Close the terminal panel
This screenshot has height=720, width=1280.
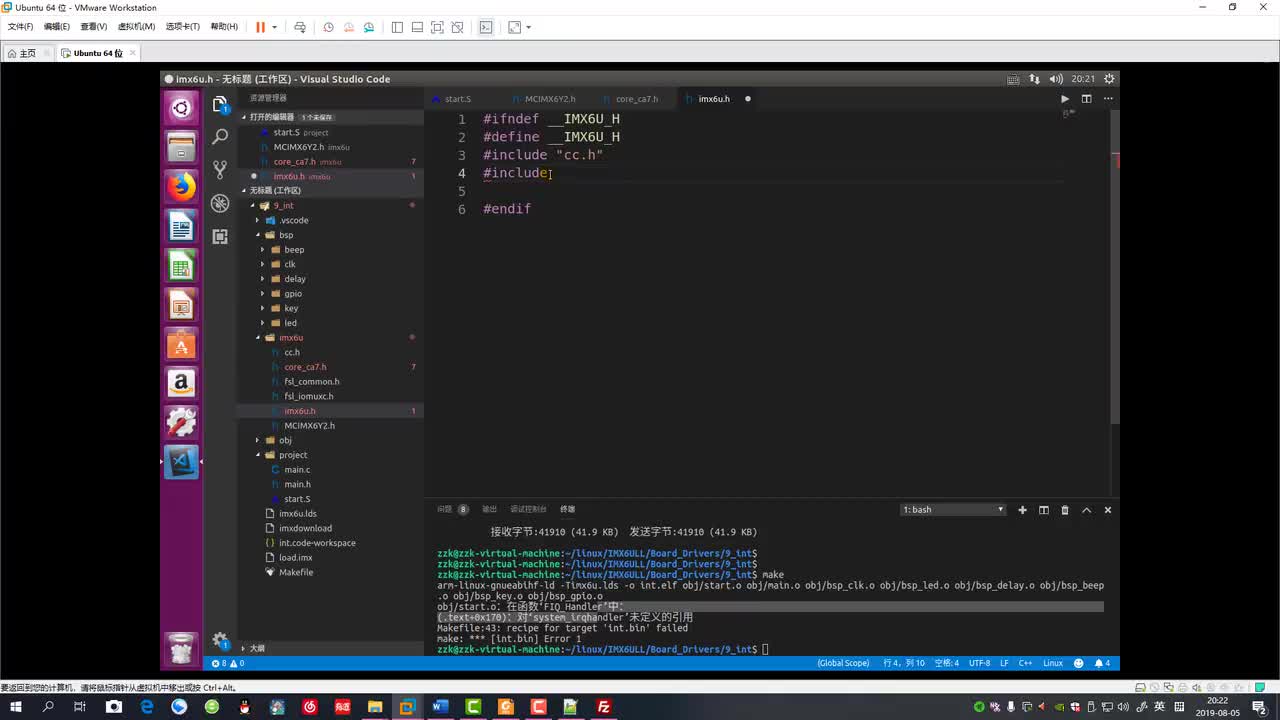coord(1108,510)
